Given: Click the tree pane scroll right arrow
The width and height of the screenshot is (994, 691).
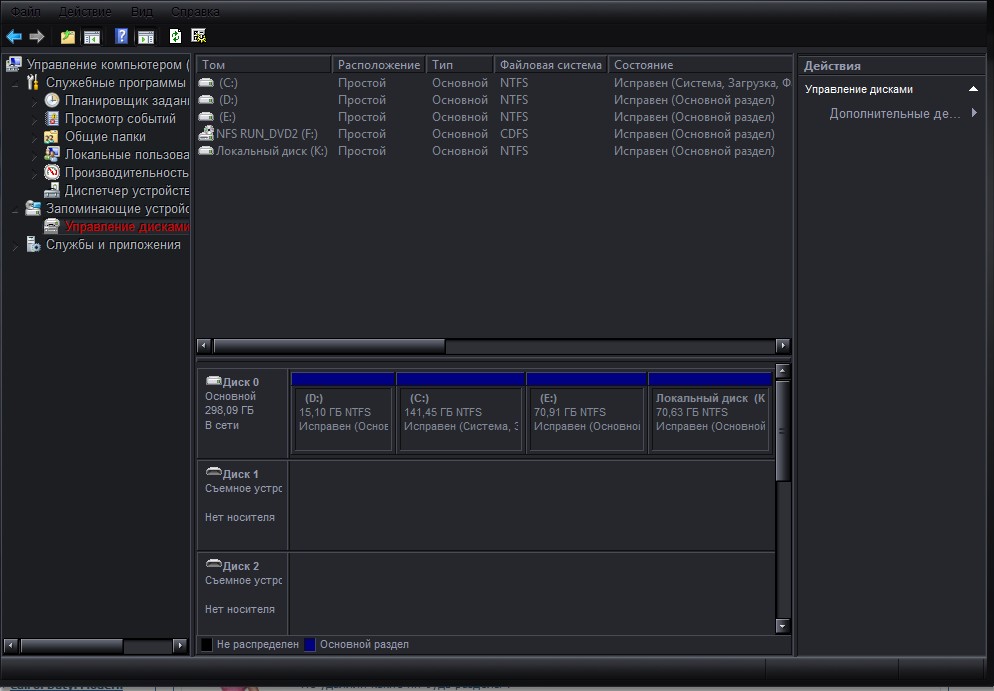Looking at the screenshot, I should 180,645.
